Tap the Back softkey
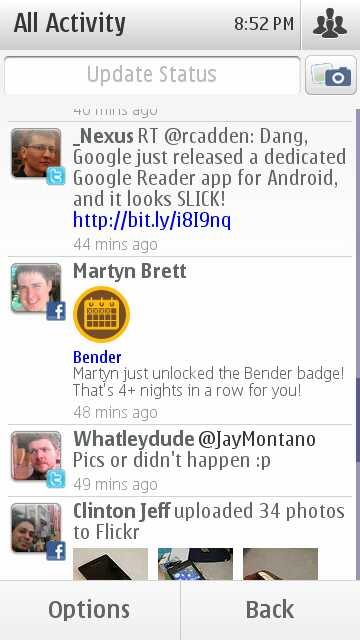This screenshot has width=360, height=640. click(270, 610)
